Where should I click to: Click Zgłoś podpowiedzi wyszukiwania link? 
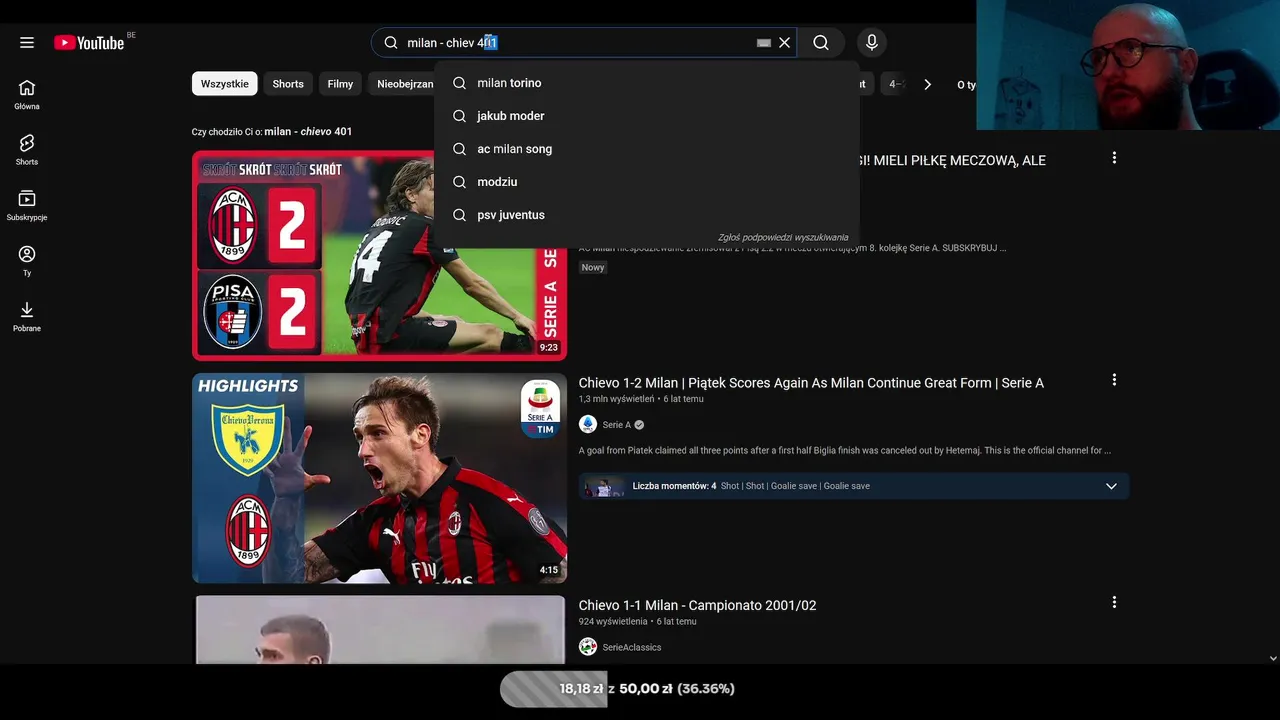(x=783, y=238)
